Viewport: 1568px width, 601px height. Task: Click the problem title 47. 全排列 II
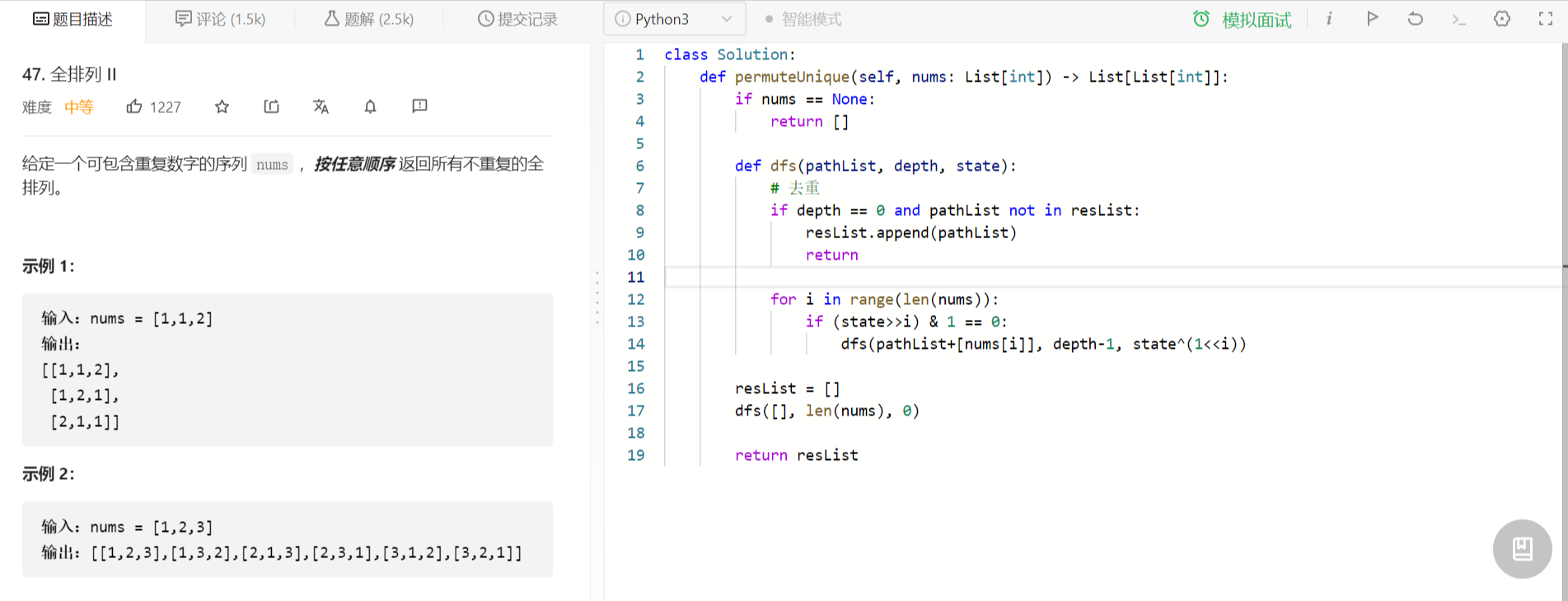pos(69,74)
